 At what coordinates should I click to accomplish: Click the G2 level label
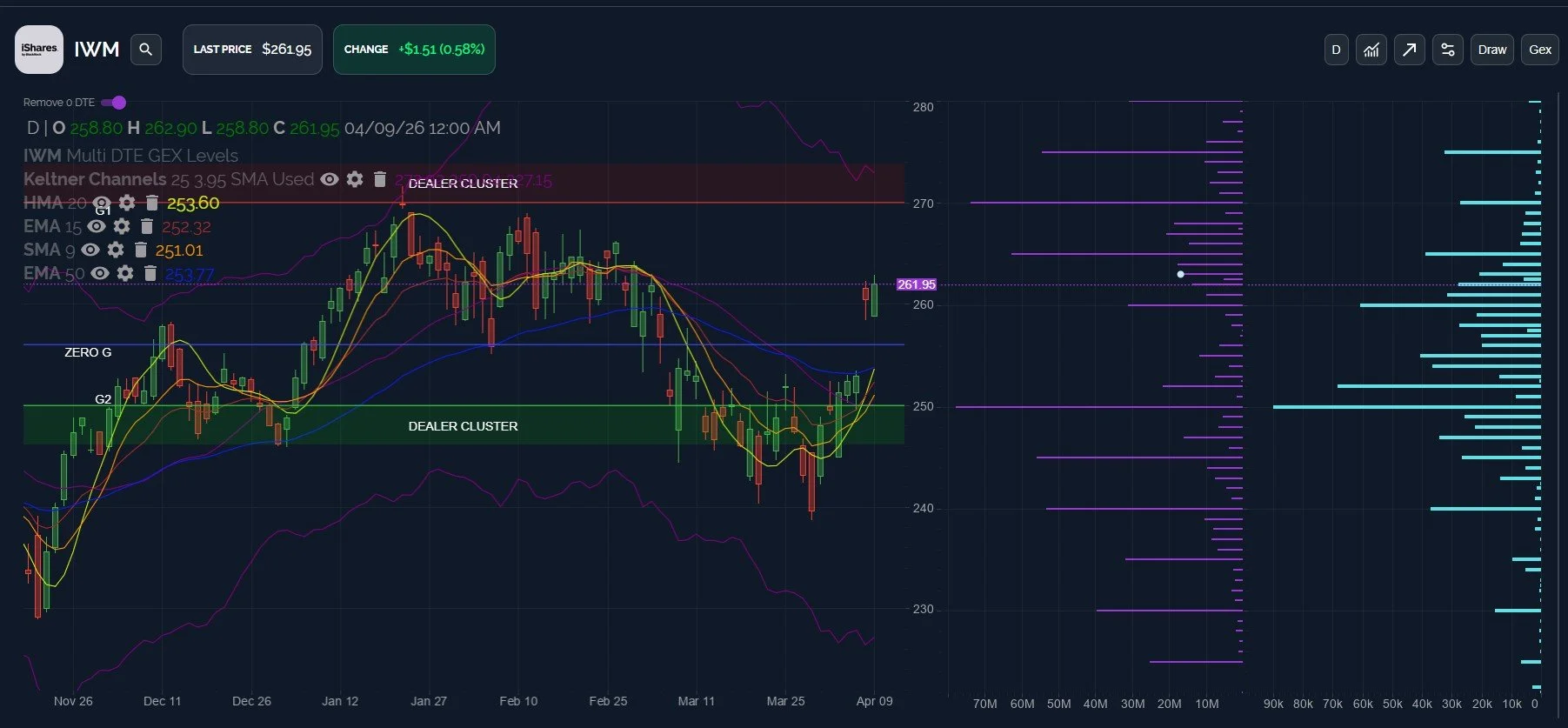[103, 399]
